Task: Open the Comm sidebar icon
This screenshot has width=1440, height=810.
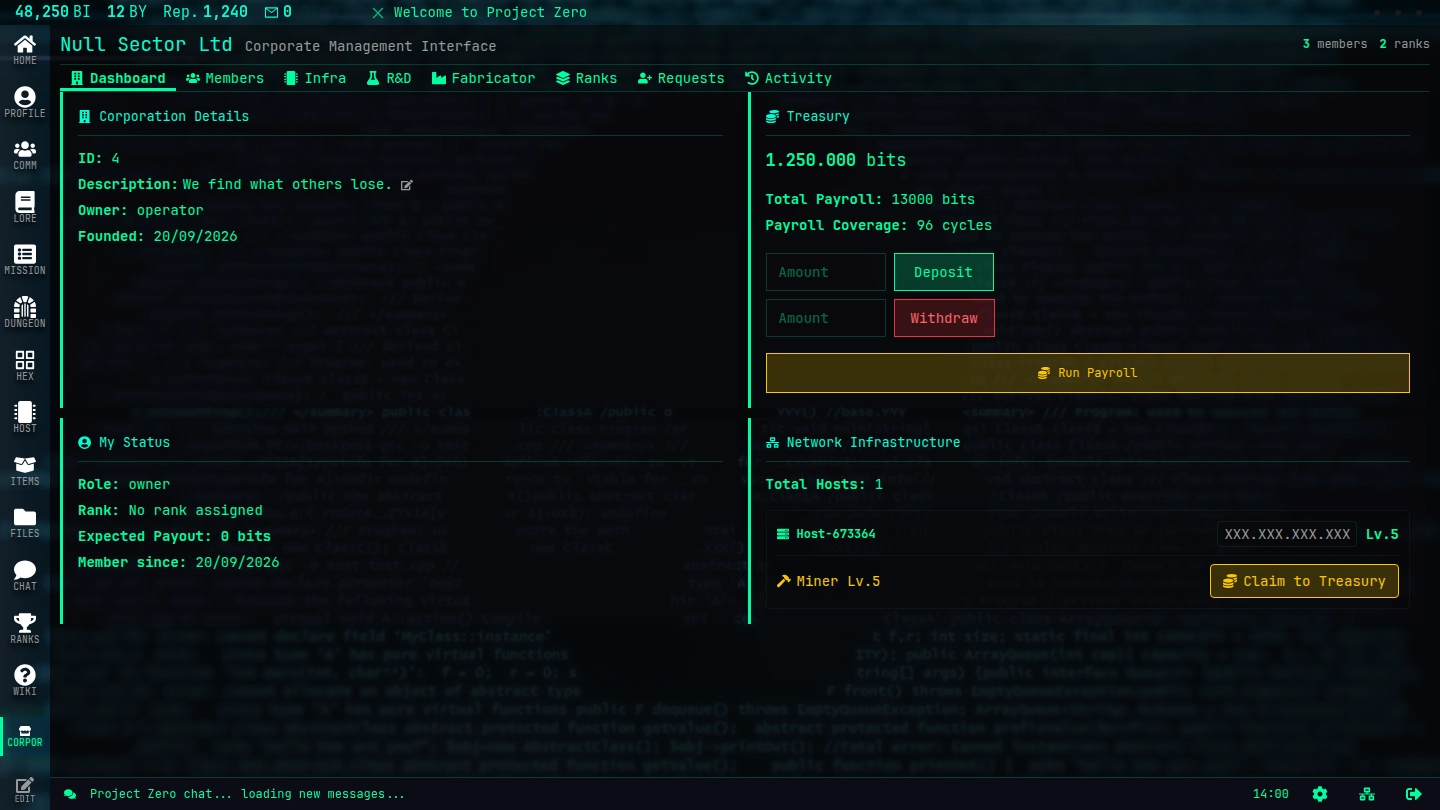Action: coord(25,154)
